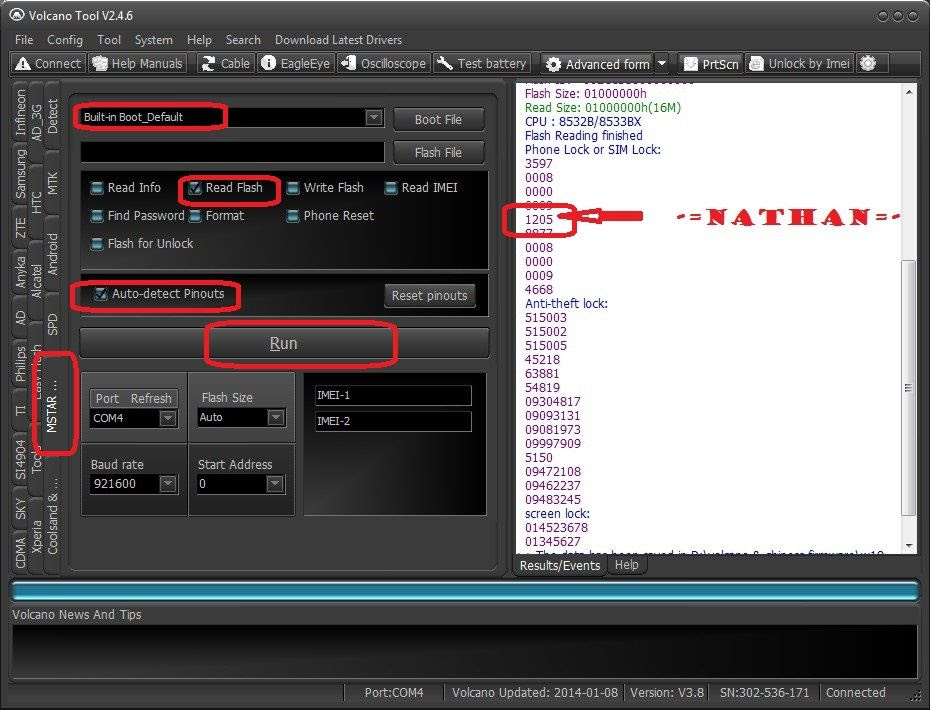Select the HTC side tab
The image size is (930, 710).
click(x=37, y=202)
